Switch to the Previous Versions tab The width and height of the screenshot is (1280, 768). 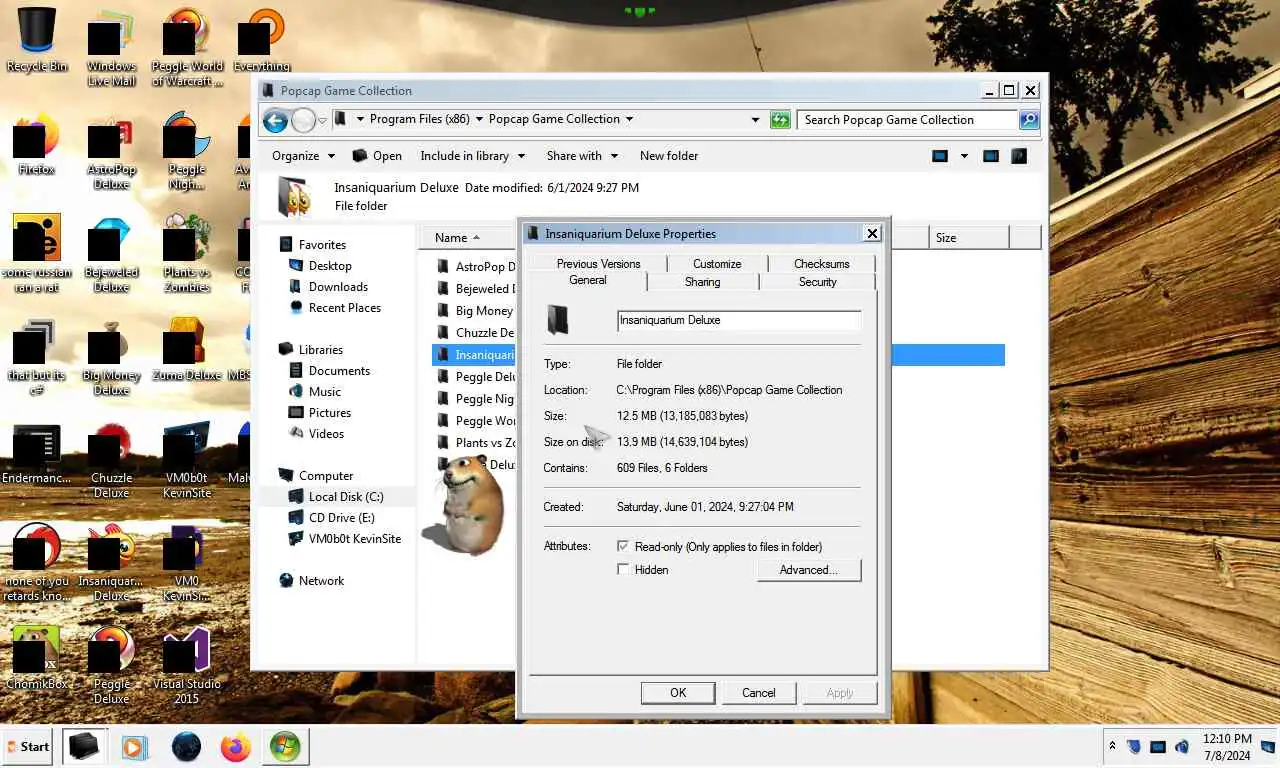(598, 264)
